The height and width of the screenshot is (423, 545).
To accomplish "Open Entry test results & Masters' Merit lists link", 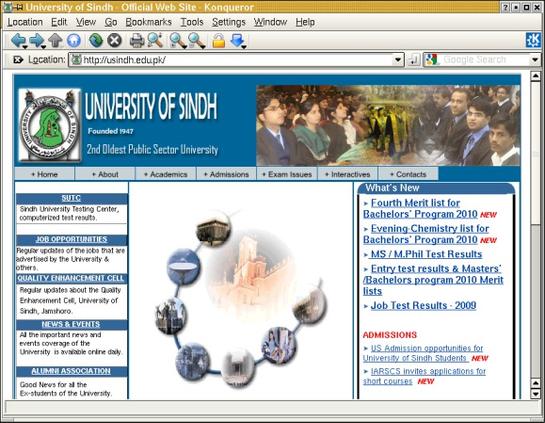I will coord(433,280).
